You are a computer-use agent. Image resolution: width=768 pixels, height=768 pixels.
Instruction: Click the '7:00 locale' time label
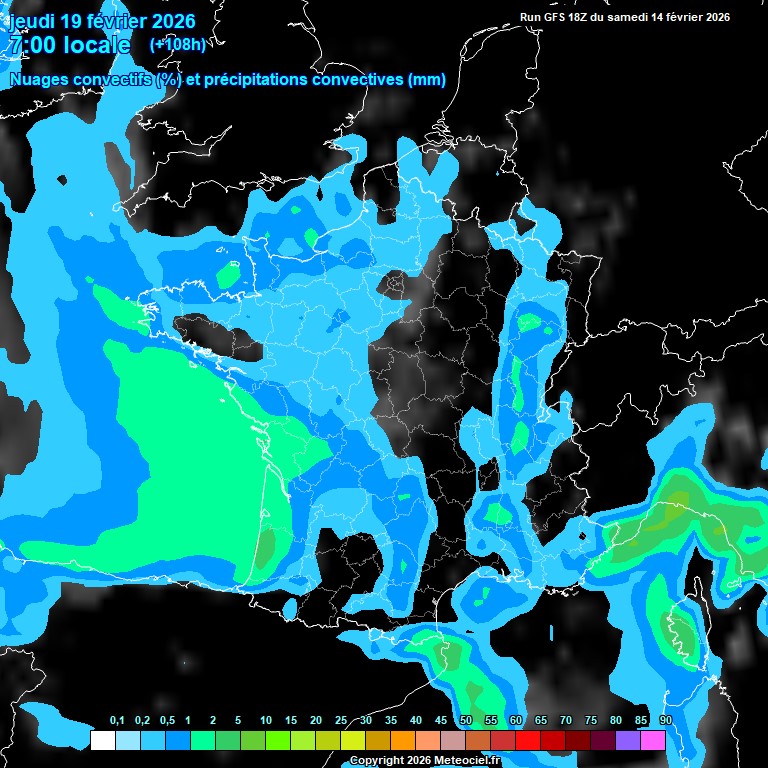click(69, 45)
